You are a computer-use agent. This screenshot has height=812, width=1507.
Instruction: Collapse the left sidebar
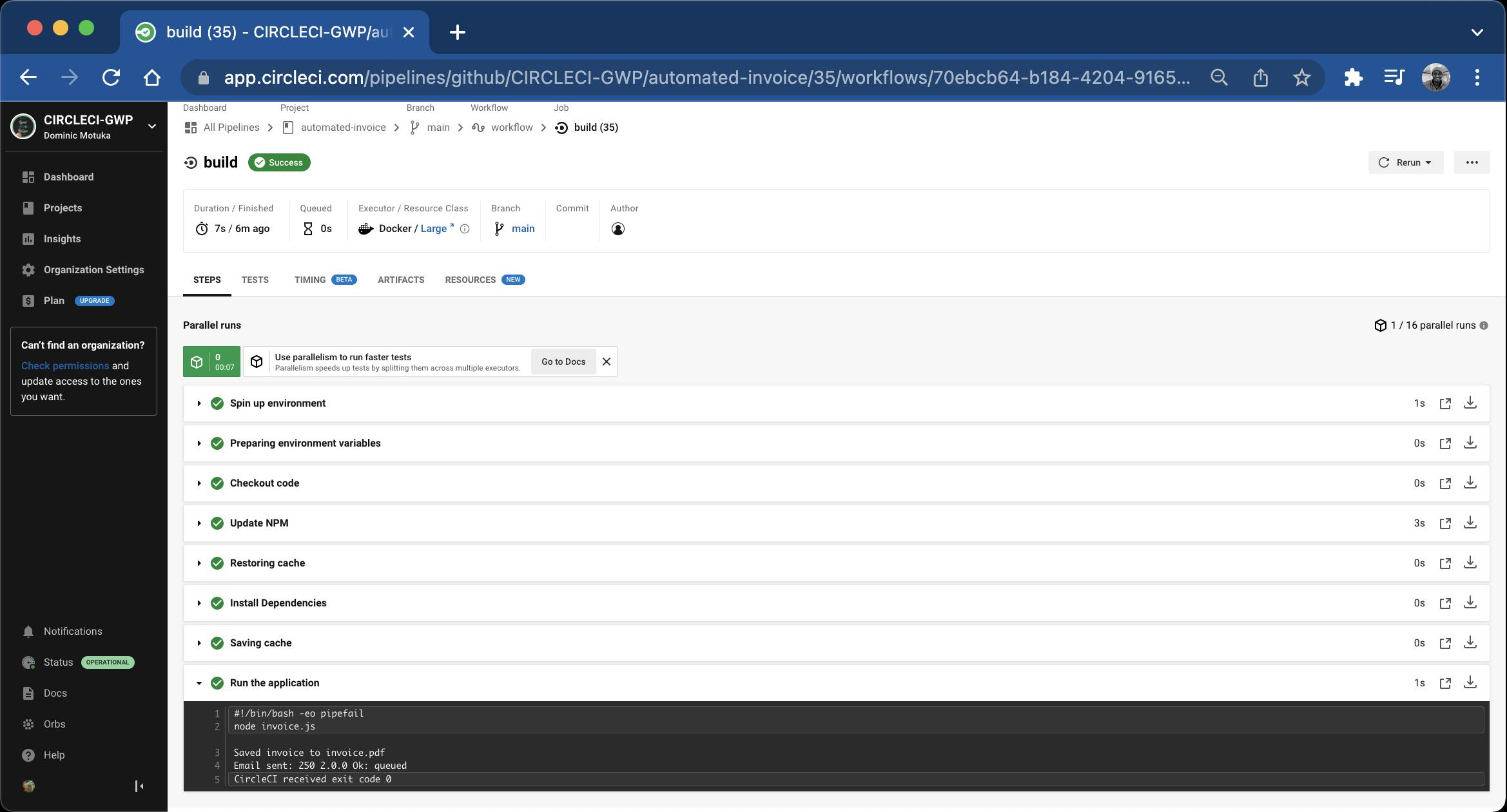pyautogui.click(x=138, y=786)
